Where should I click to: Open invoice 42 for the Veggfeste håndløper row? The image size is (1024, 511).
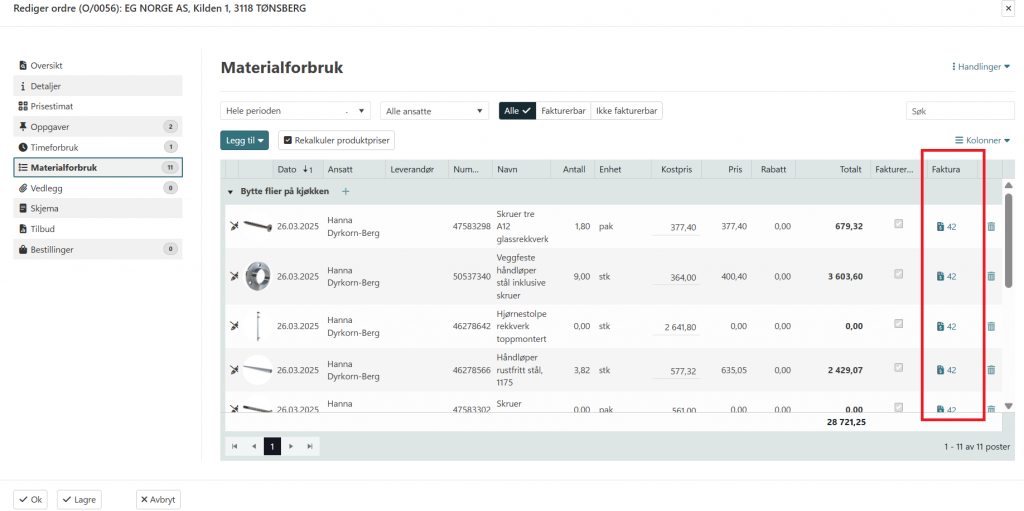click(946, 276)
